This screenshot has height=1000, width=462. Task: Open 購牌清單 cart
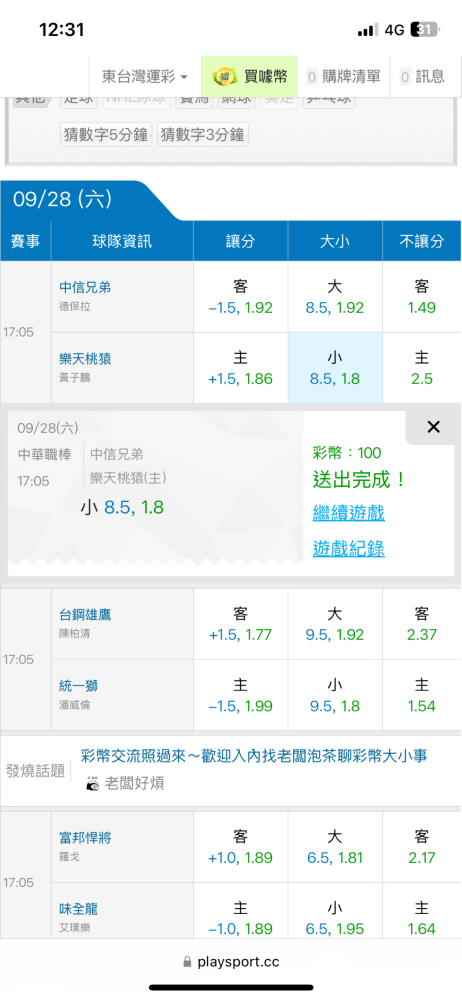click(343, 77)
